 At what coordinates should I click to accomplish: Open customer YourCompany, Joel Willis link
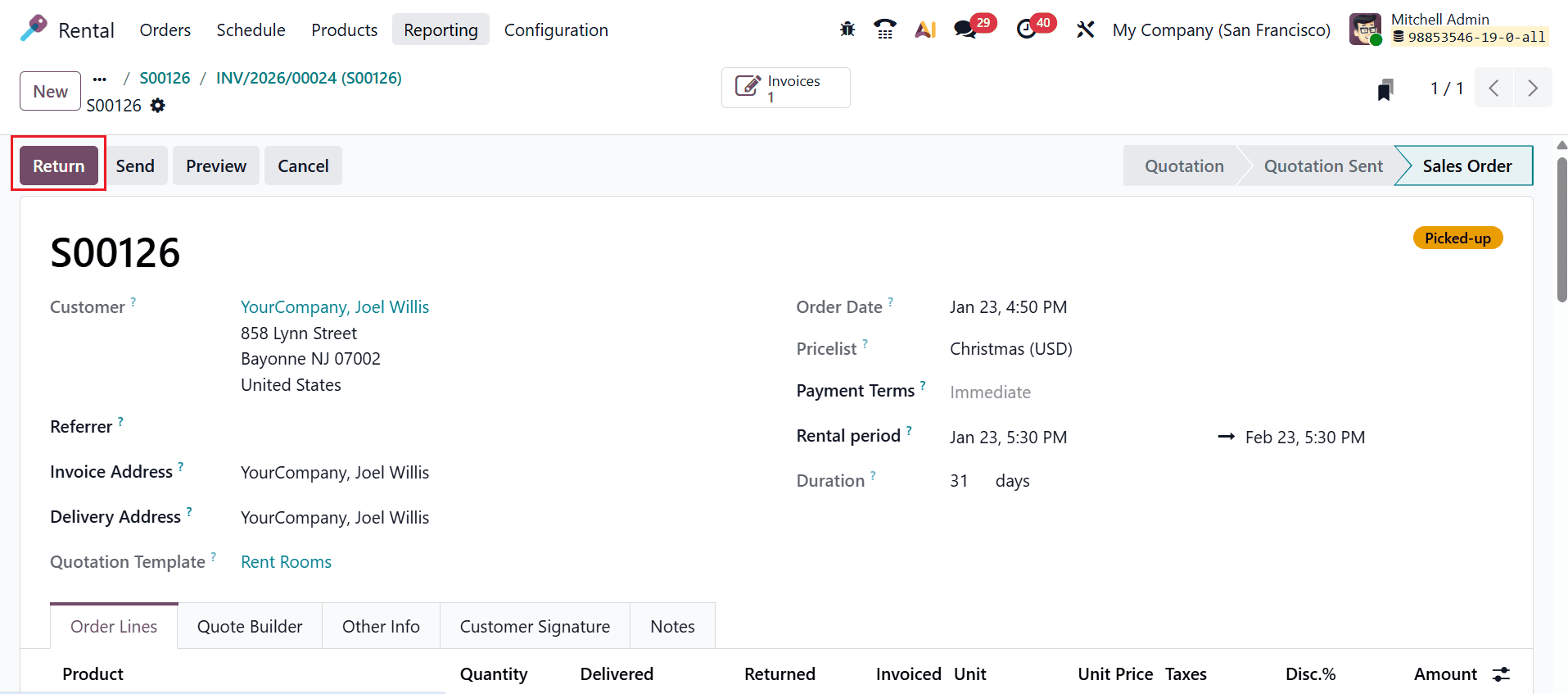click(x=335, y=306)
